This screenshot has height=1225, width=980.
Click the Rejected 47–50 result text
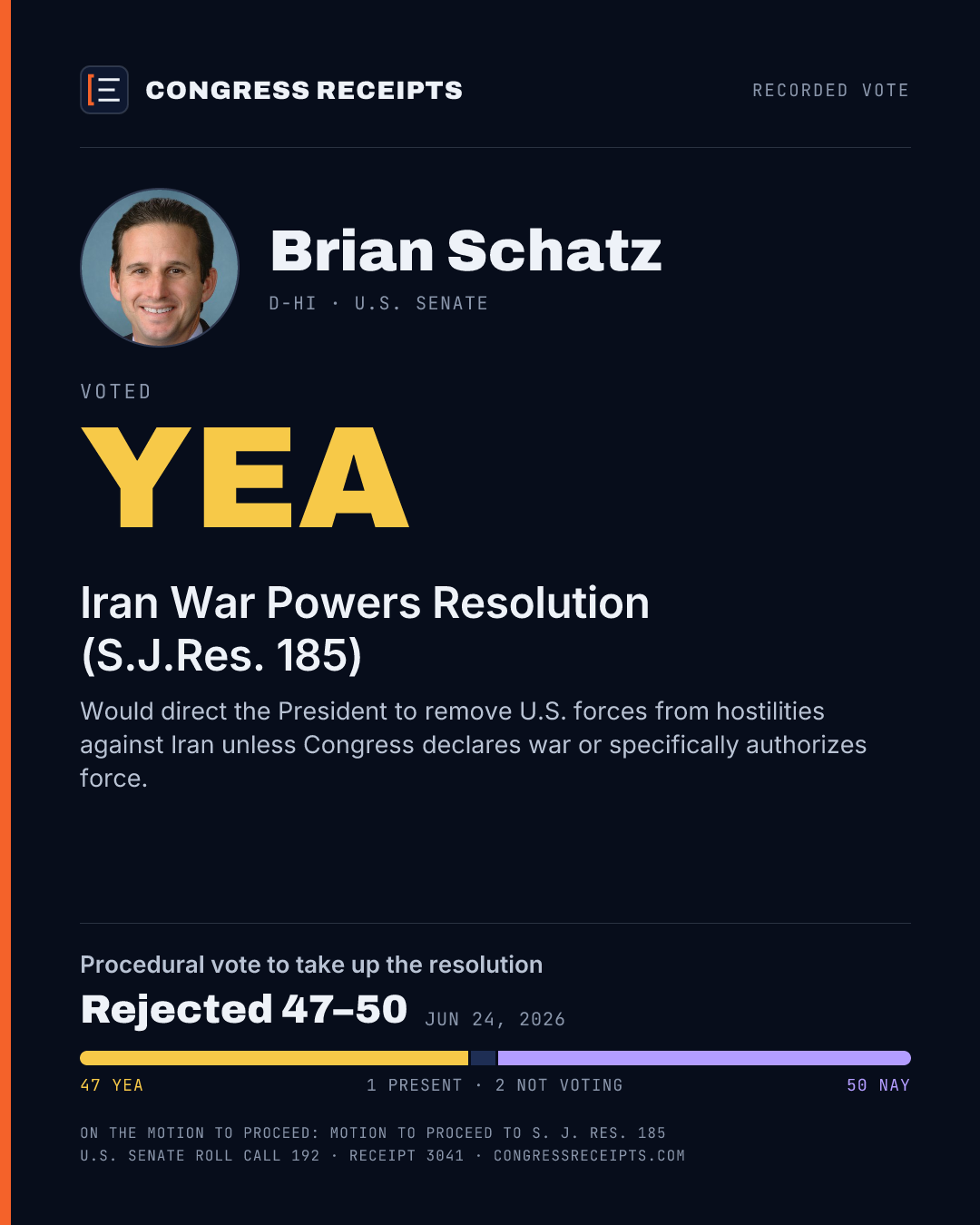pos(244,1009)
